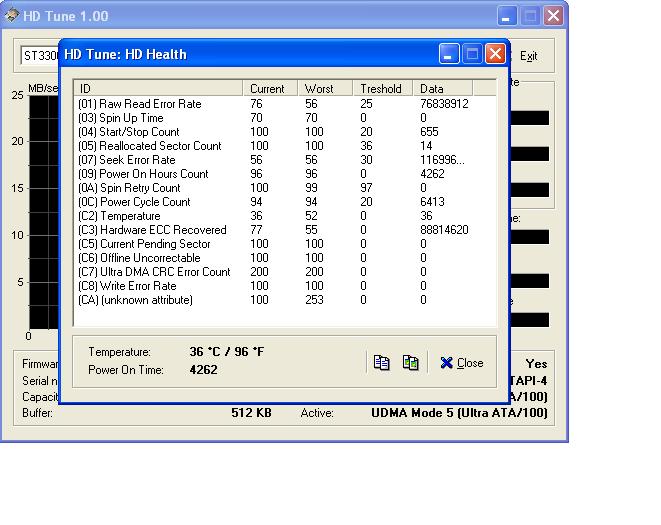The width and height of the screenshot is (661, 525).
Task: Click data value 76838912
Action: coord(444,104)
